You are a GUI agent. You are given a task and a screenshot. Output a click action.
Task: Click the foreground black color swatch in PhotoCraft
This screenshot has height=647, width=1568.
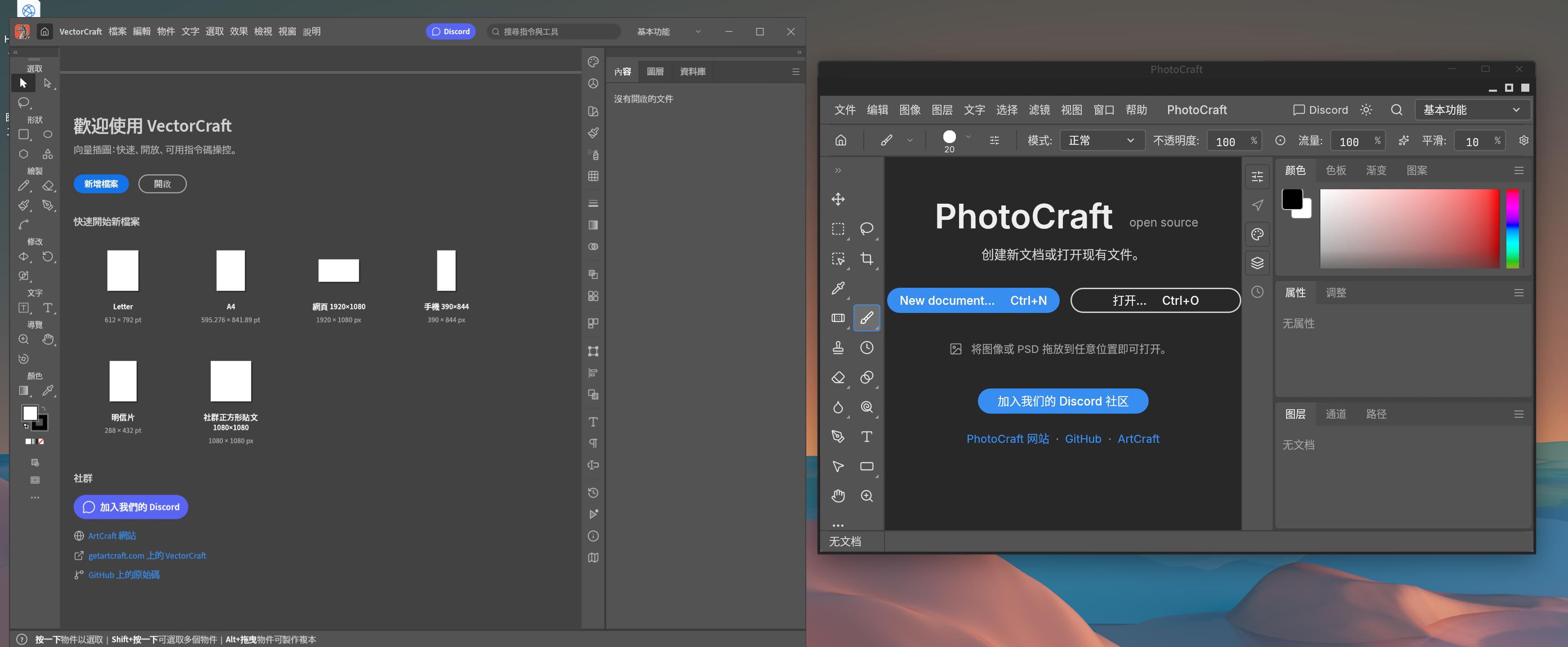tap(1291, 199)
